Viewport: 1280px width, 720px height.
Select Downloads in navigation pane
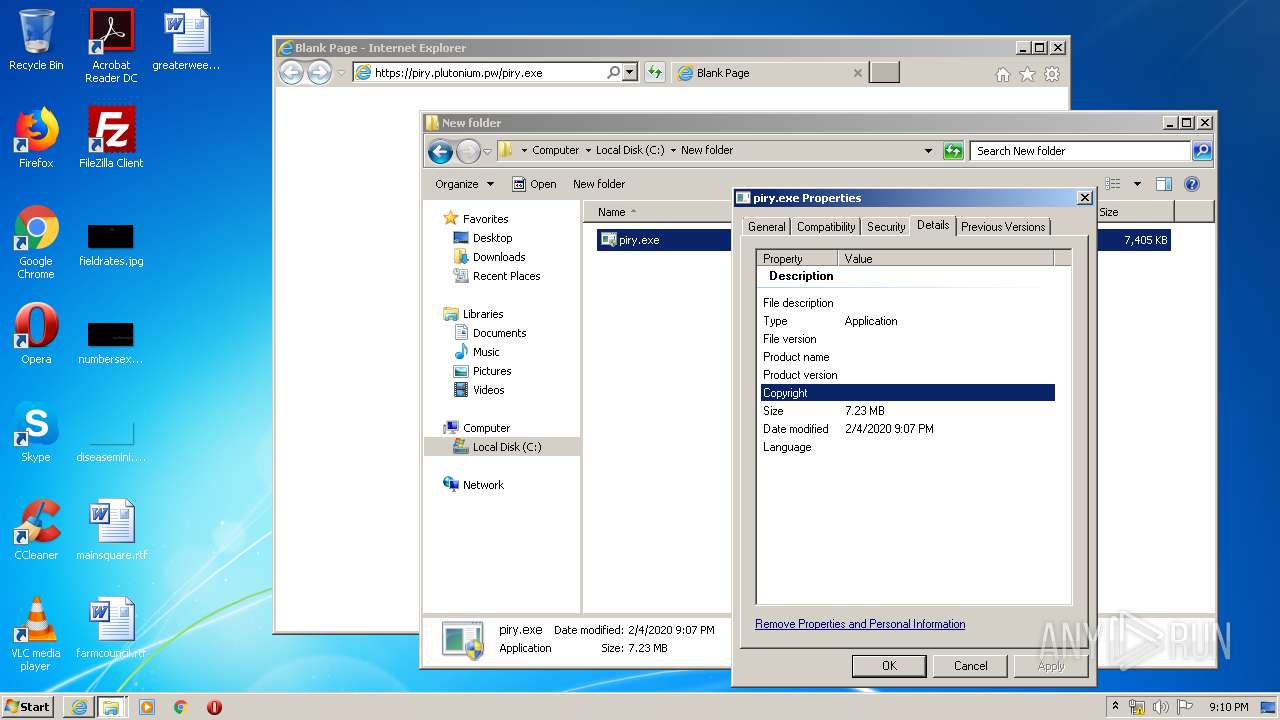[499, 257]
